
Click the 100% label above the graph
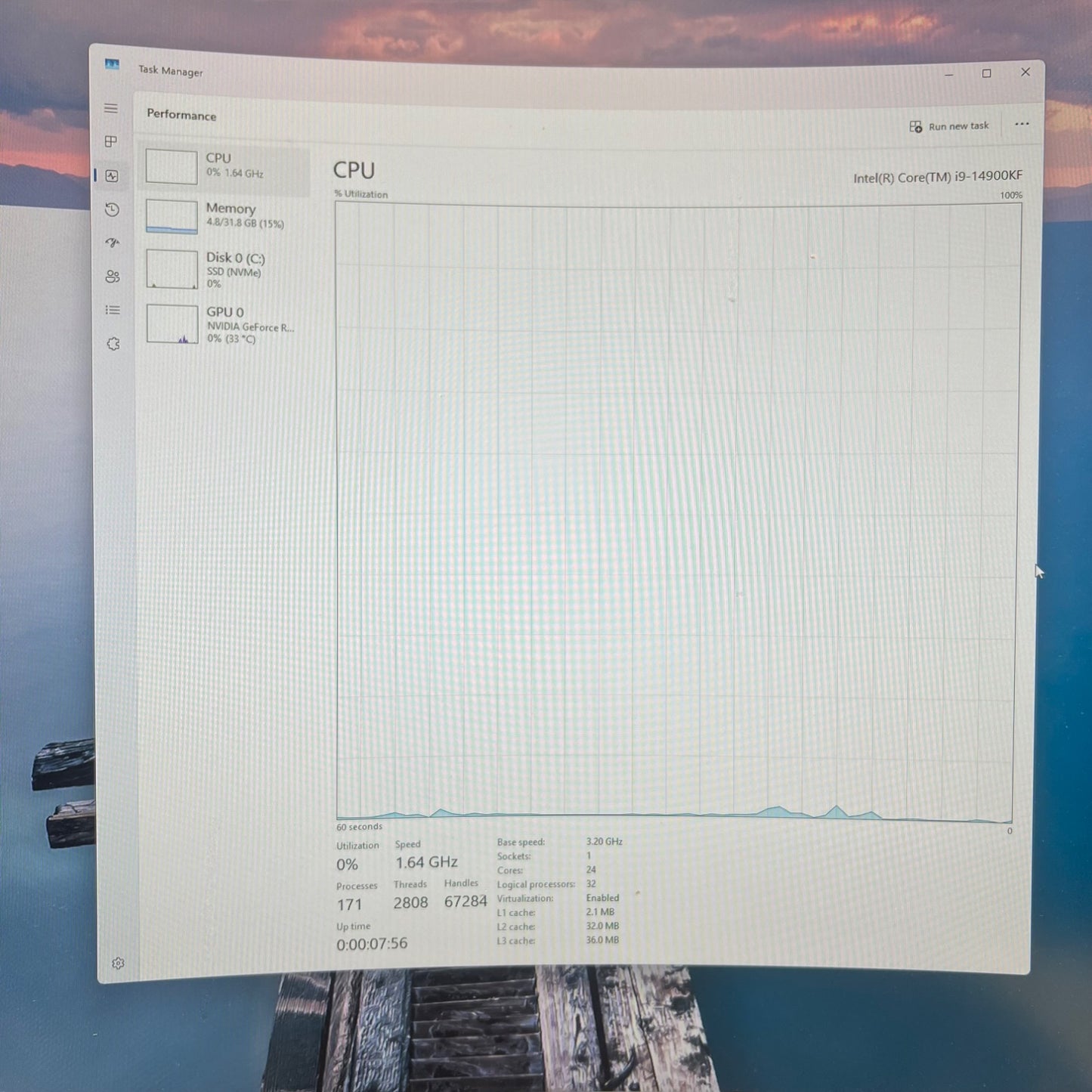click(x=1011, y=196)
